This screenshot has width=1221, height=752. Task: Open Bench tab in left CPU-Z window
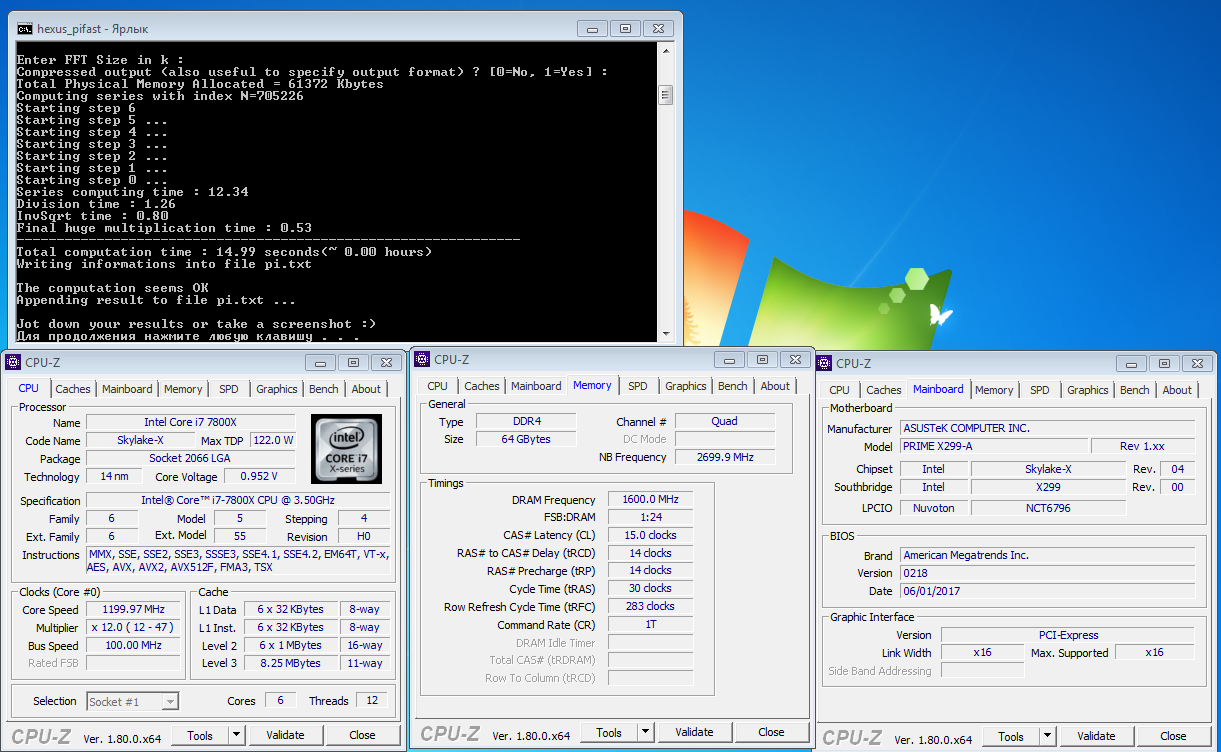pos(324,389)
